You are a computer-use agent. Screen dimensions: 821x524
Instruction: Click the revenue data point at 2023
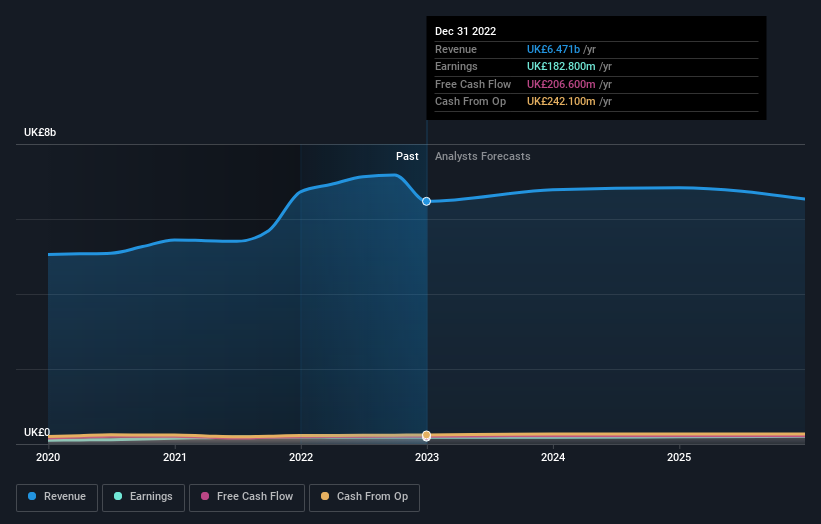tap(427, 202)
